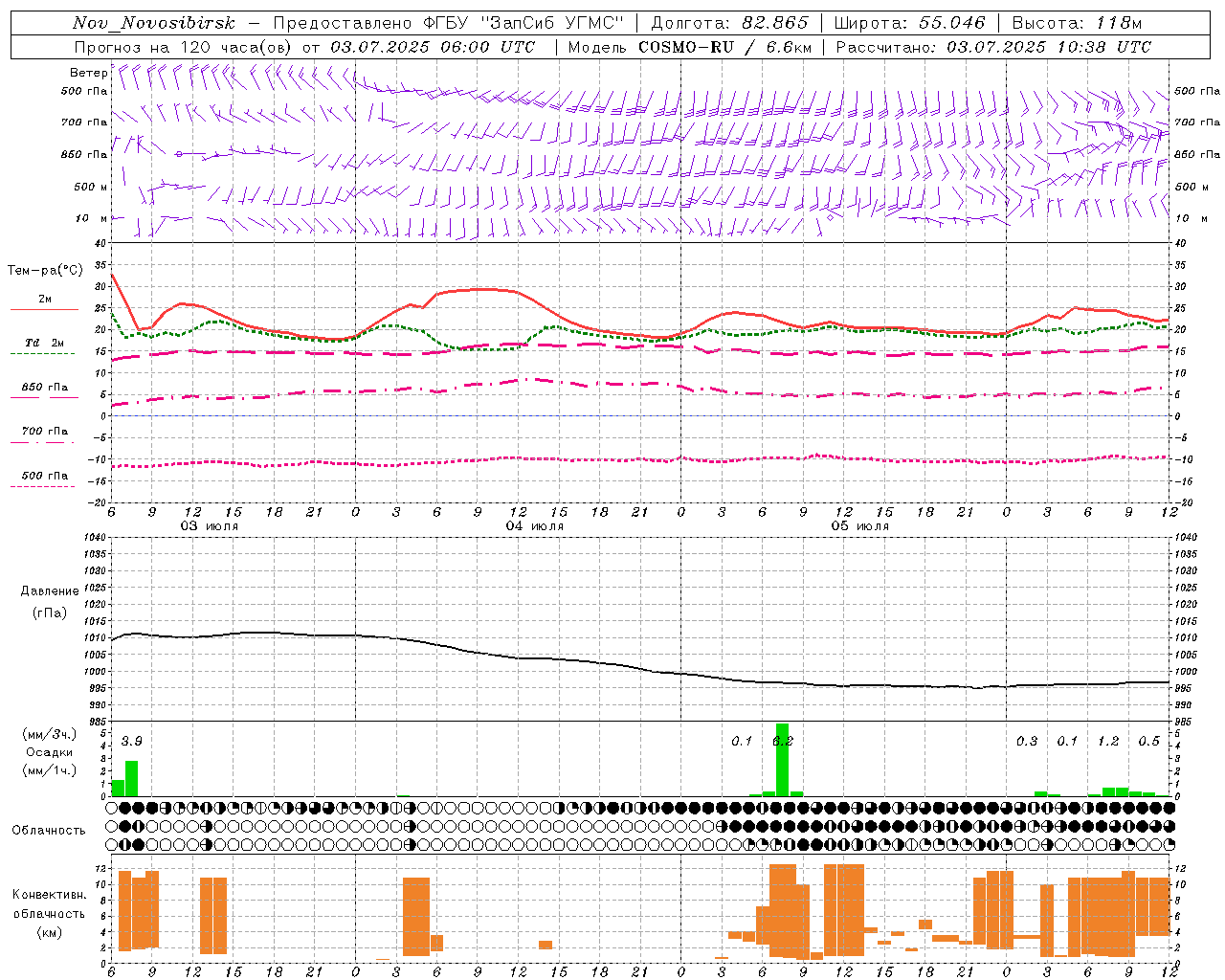Image resolution: width=1225 pixels, height=980 pixels.
Task: Click the Давление pressure panel label
Action: (x=50, y=591)
